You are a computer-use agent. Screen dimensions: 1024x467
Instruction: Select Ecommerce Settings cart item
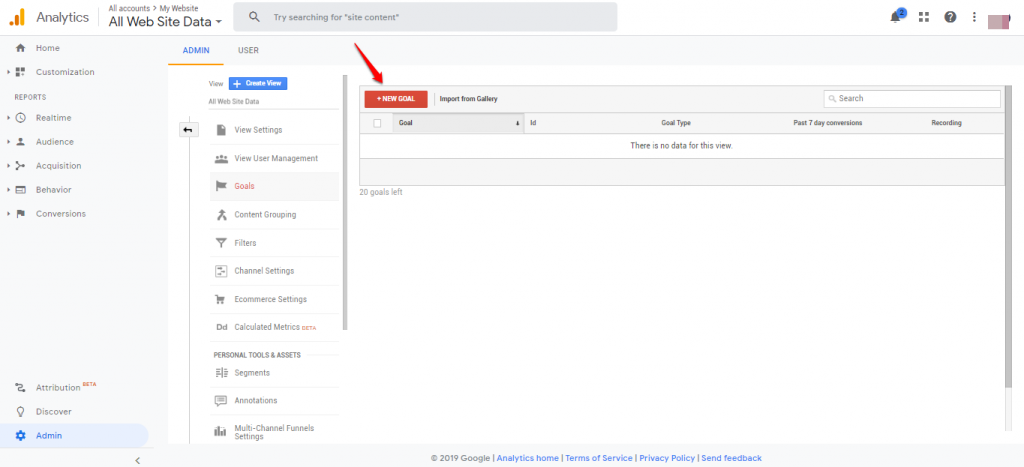pos(269,299)
